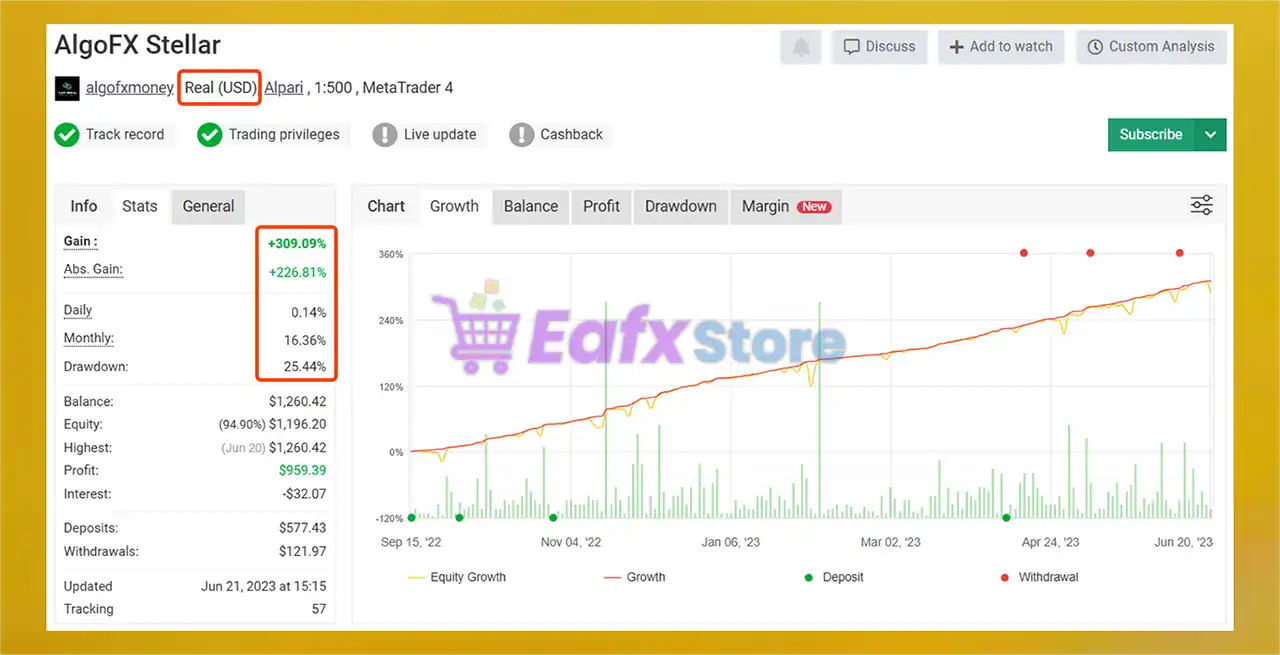This screenshot has height=655, width=1280.
Task: Click the Cashback warning icon
Action: click(x=521, y=135)
